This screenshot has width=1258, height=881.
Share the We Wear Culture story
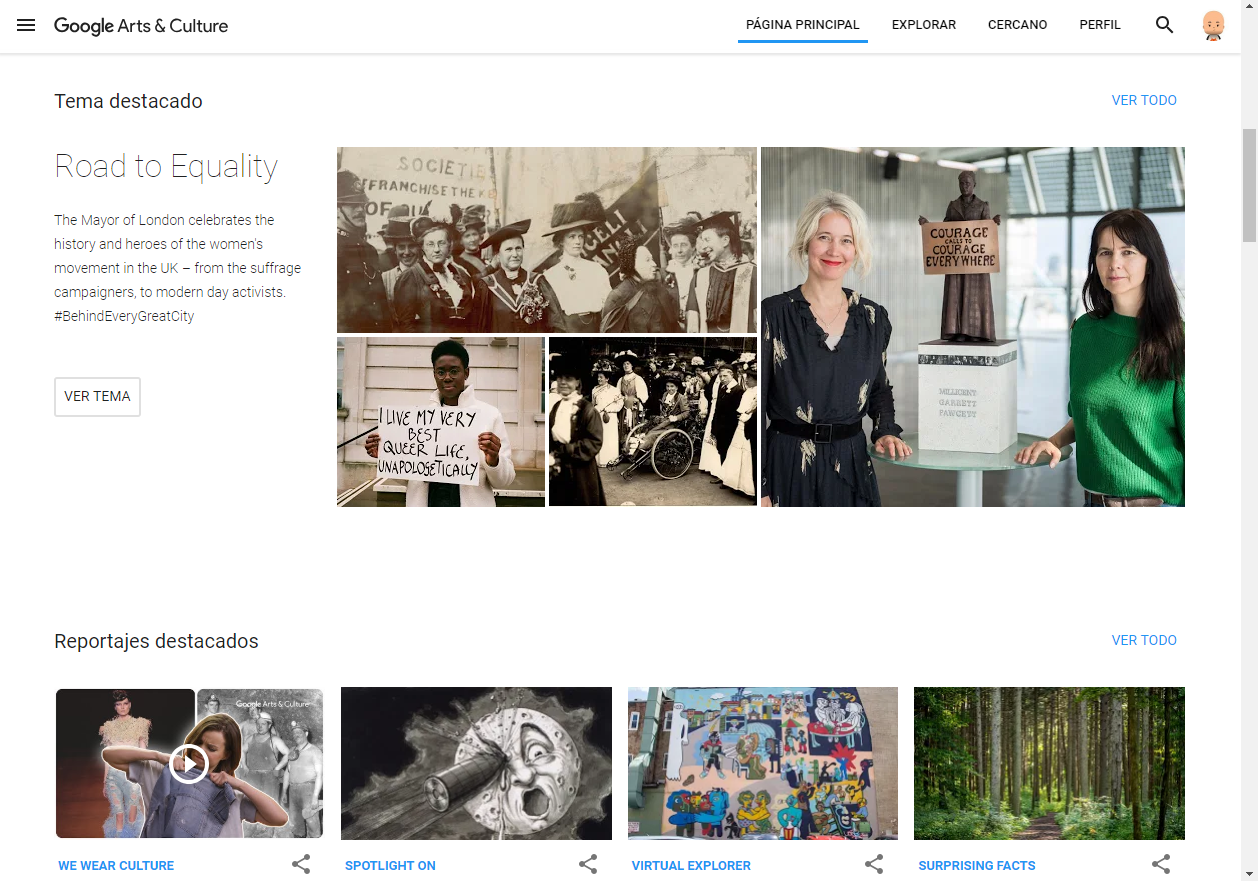[301, 864]
